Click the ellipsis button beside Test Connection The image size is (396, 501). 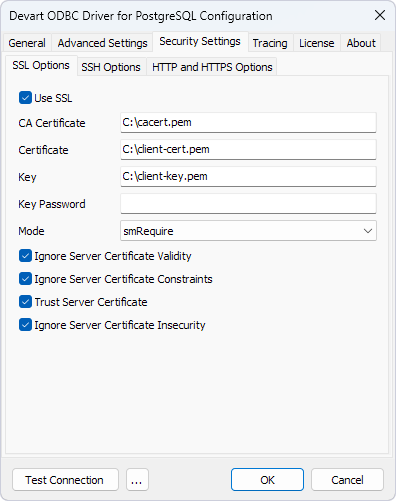pyautogui.click(x=137, y=480)
